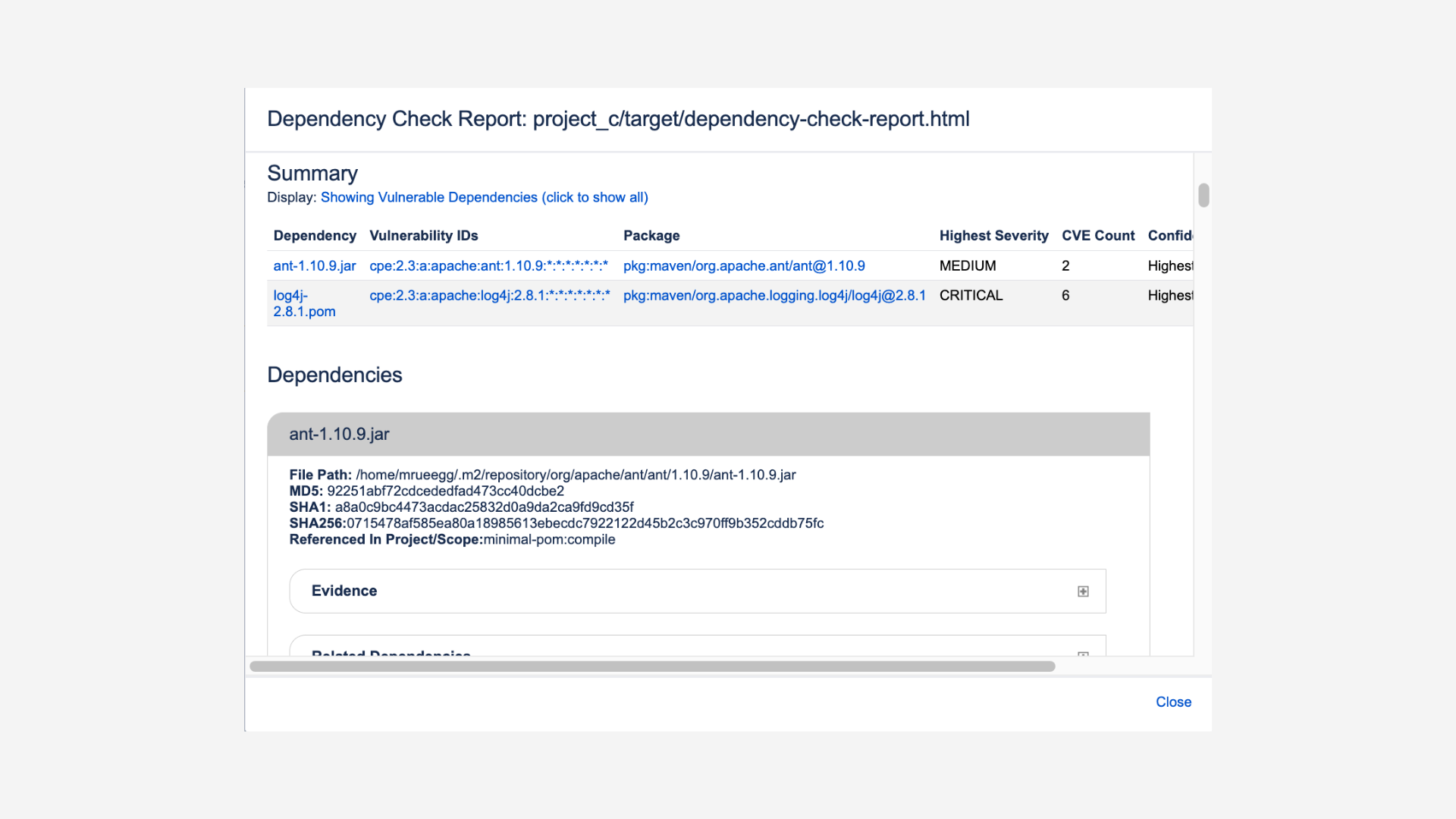The image size is (1456, 819).
Task: Open the log4j@2.8.1 maven package link
Action: click(x=773, y=296)
